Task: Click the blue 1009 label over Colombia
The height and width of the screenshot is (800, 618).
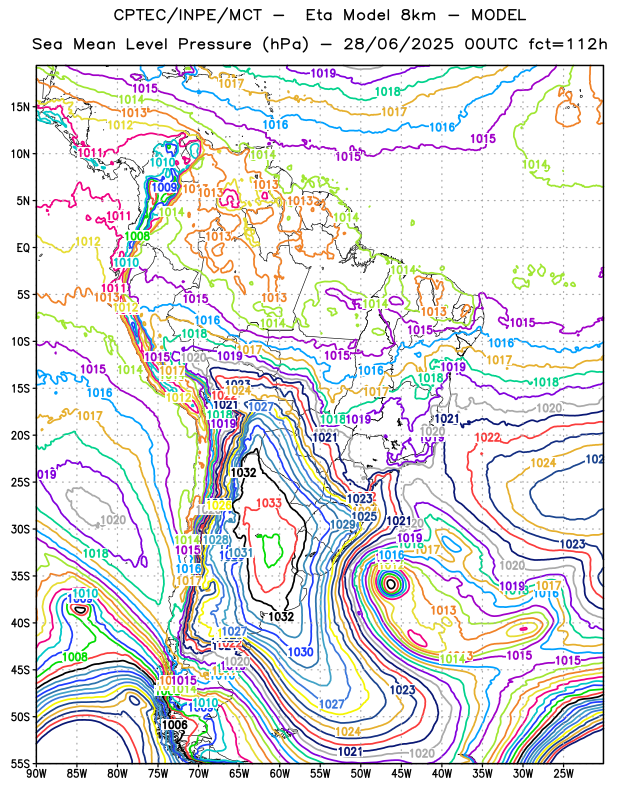Action: click(164, 187)
